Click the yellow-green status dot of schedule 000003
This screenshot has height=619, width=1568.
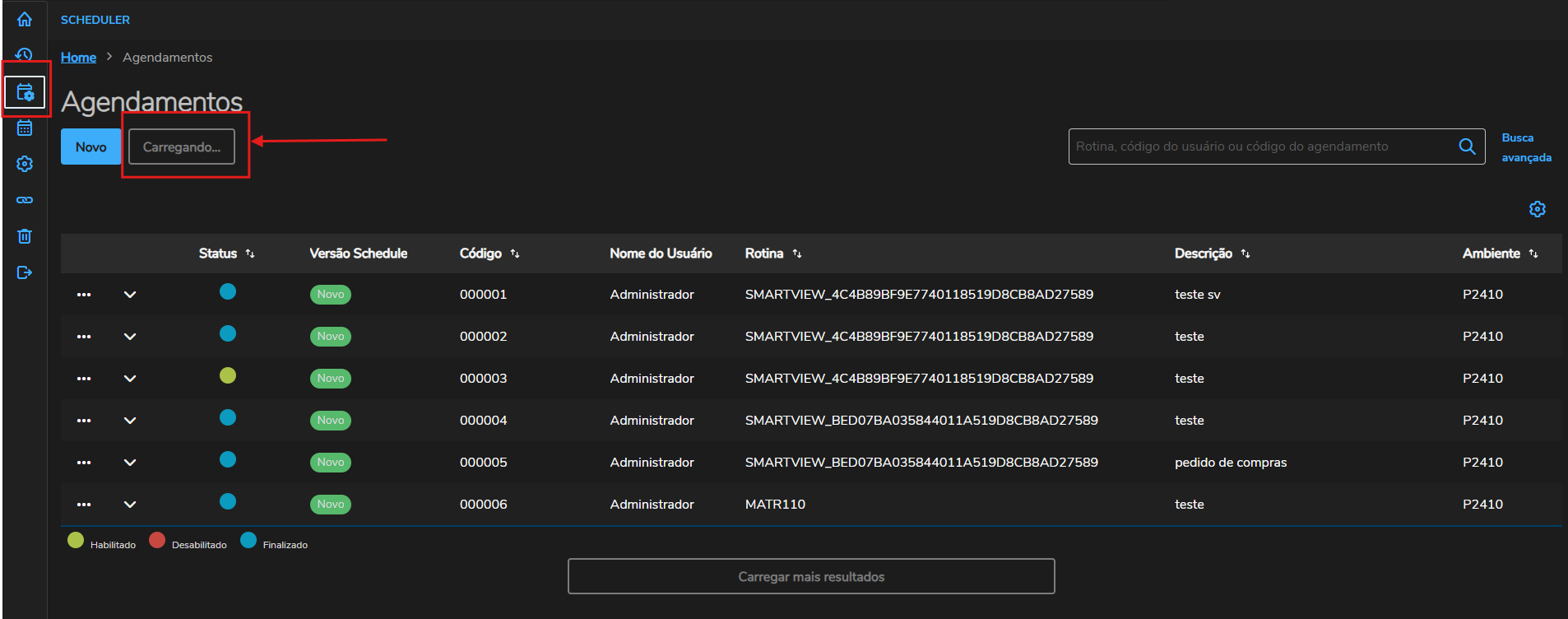pos(228,375)
